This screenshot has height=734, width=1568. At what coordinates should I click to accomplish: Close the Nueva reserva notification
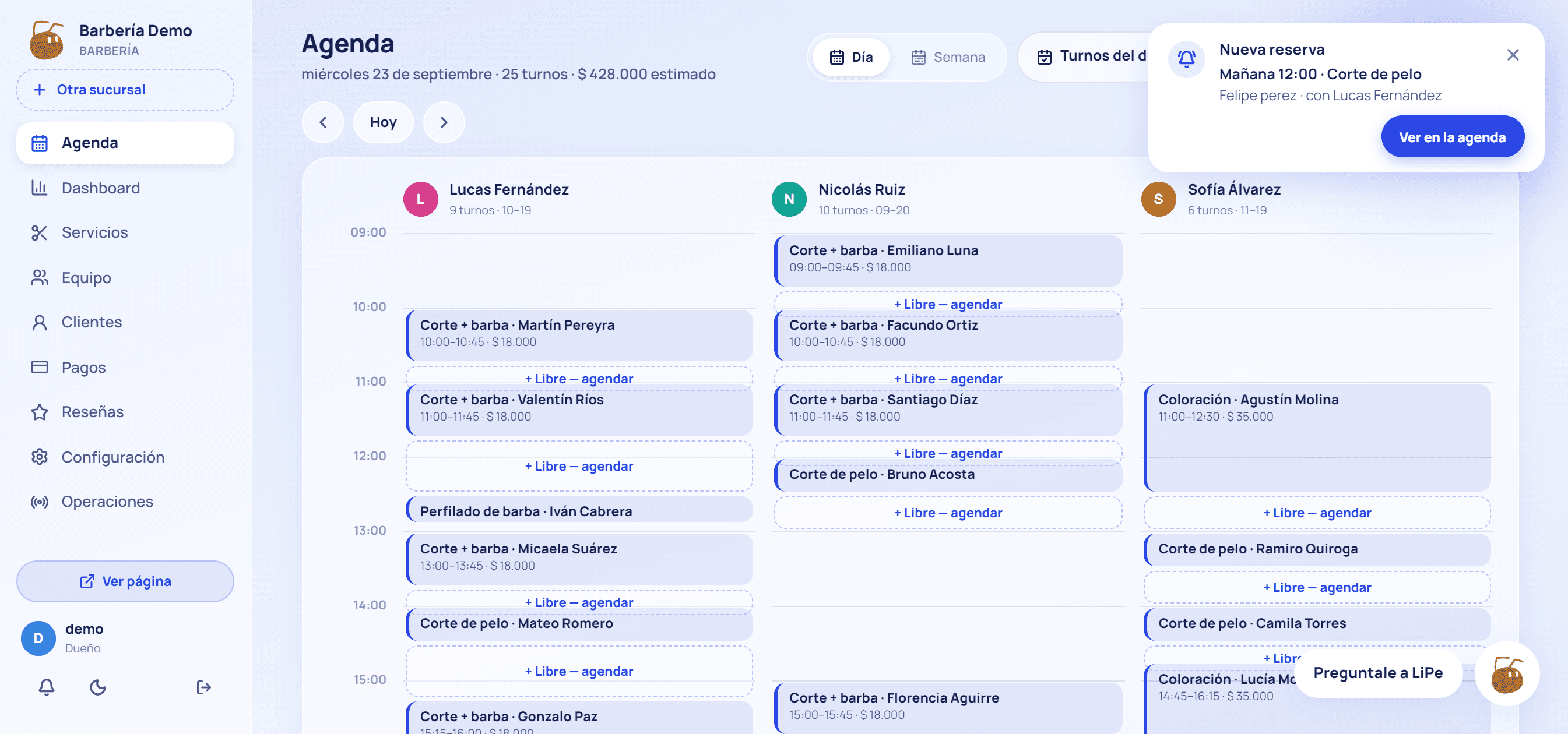(x=1513, y=55)
